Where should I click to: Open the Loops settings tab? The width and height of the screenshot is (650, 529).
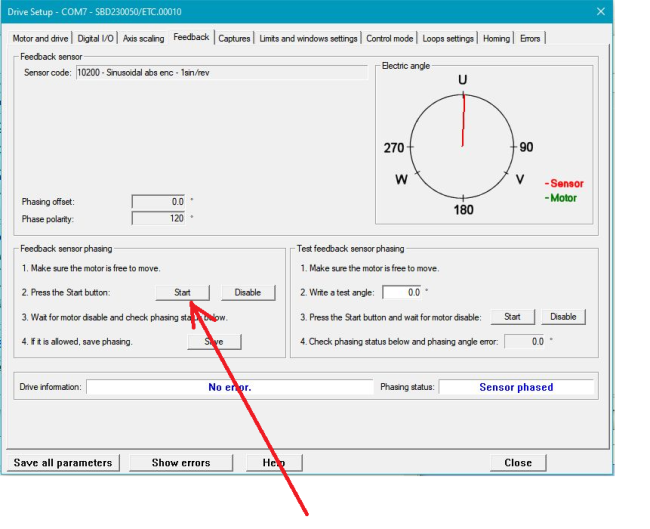tap(448, 39)
